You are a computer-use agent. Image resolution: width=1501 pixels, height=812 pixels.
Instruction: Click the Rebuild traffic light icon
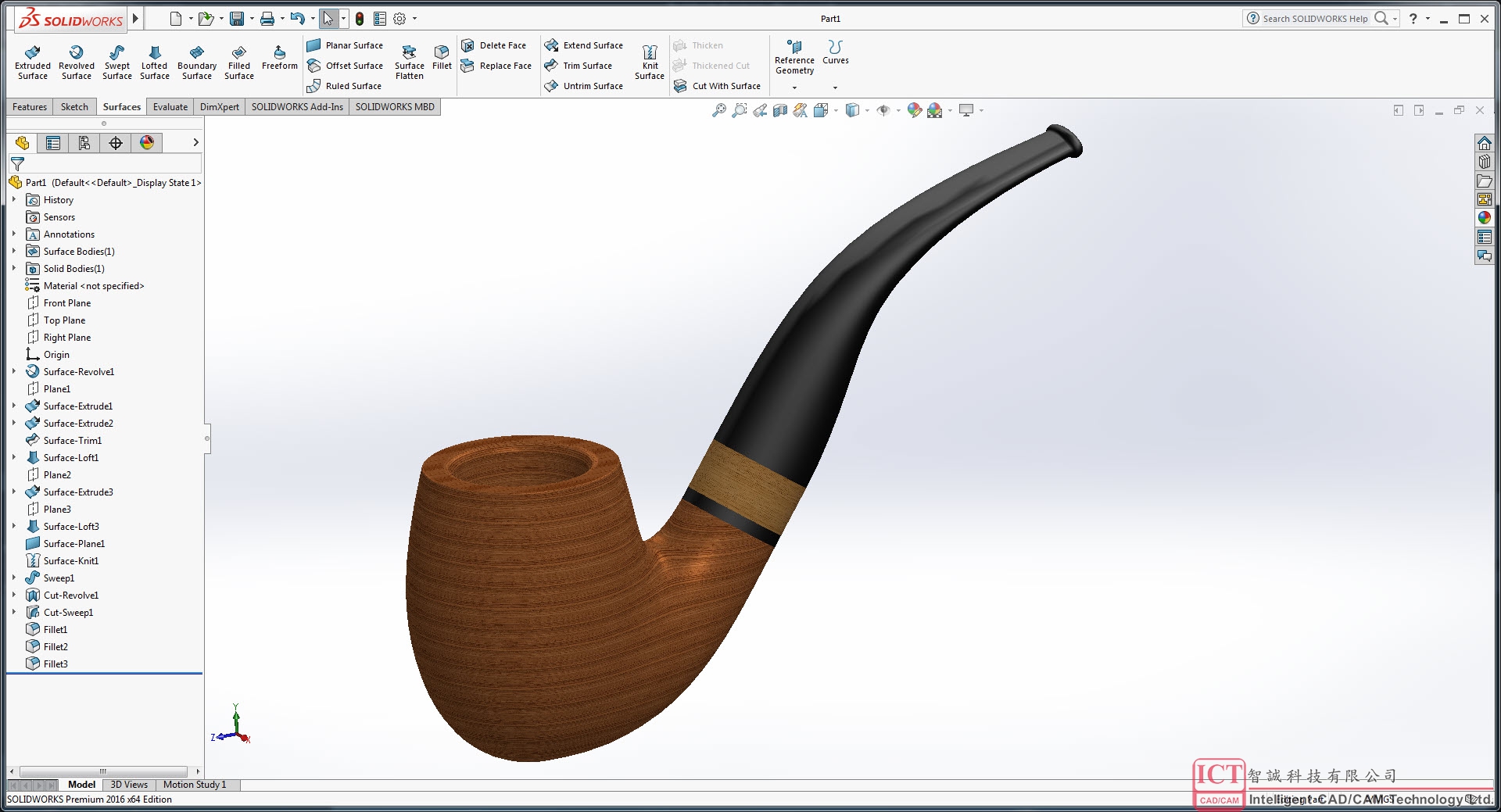coord(360,19)
